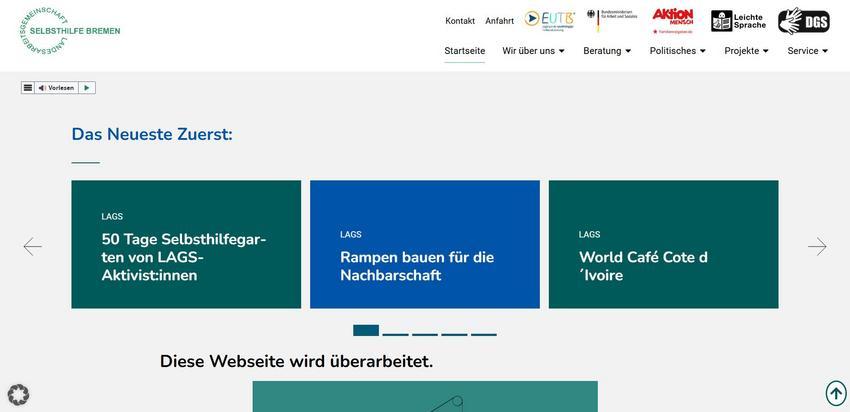Expand the Projekte dropdown menu

click(746, 51)
